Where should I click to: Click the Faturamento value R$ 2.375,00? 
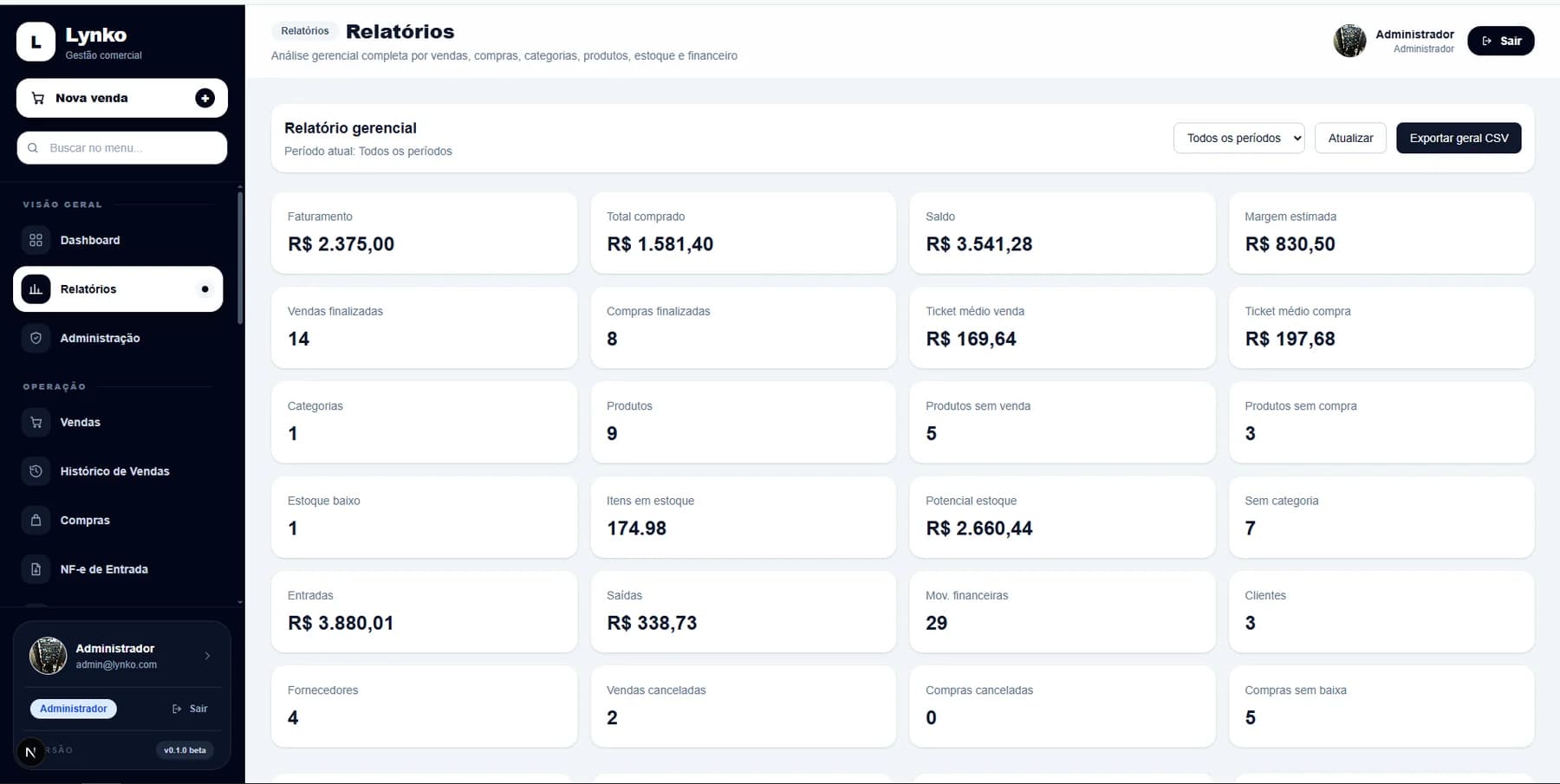pyautogui.click(x=341, y=244)
